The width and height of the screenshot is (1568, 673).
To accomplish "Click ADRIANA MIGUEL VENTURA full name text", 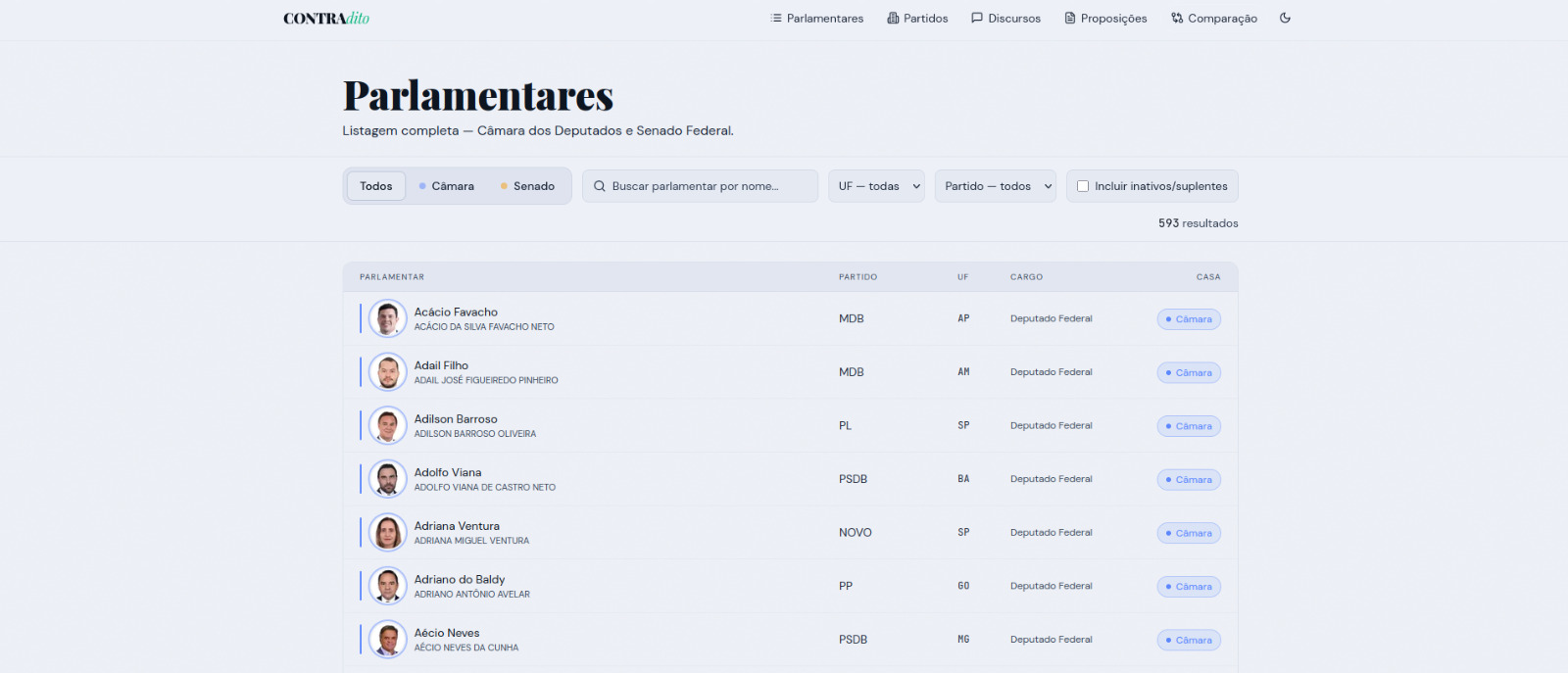I will [x=471, y=541].
